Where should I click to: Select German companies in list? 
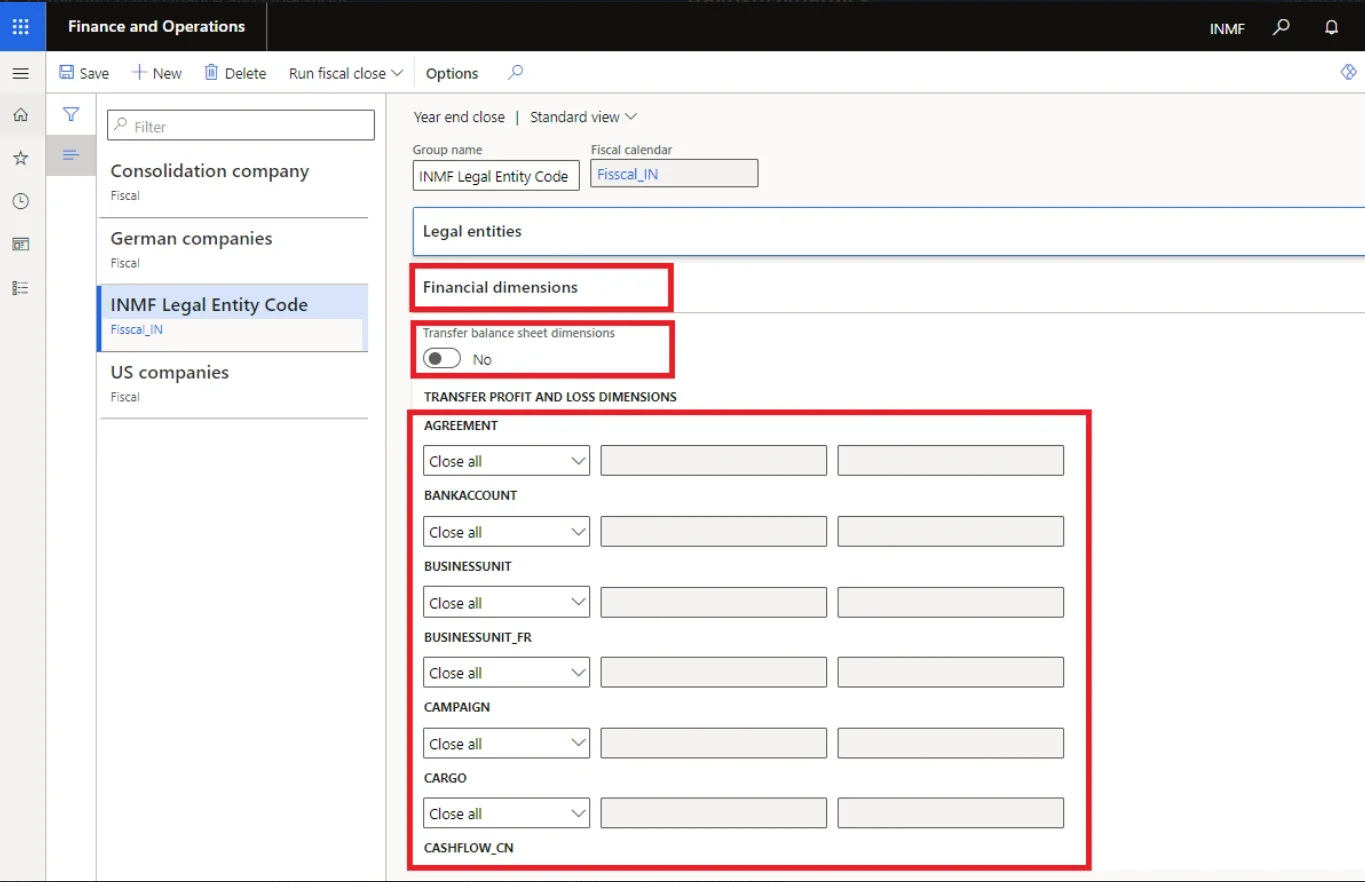[233, 249]
